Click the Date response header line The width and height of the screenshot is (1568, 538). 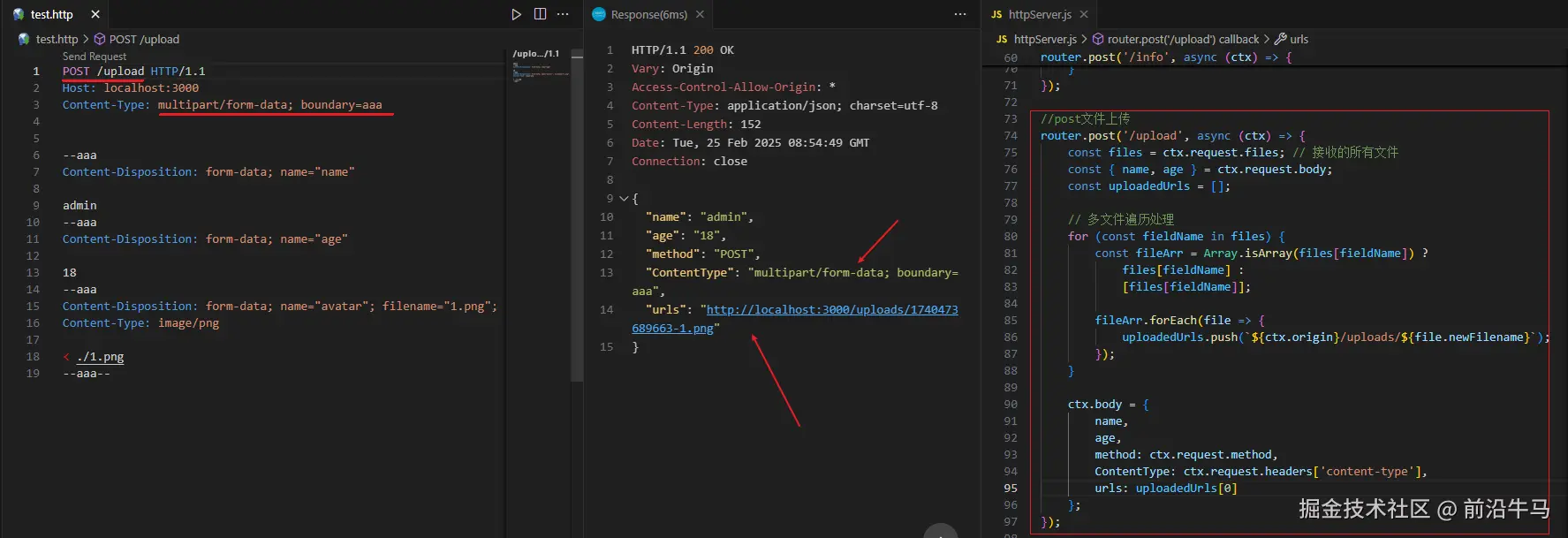750,143
